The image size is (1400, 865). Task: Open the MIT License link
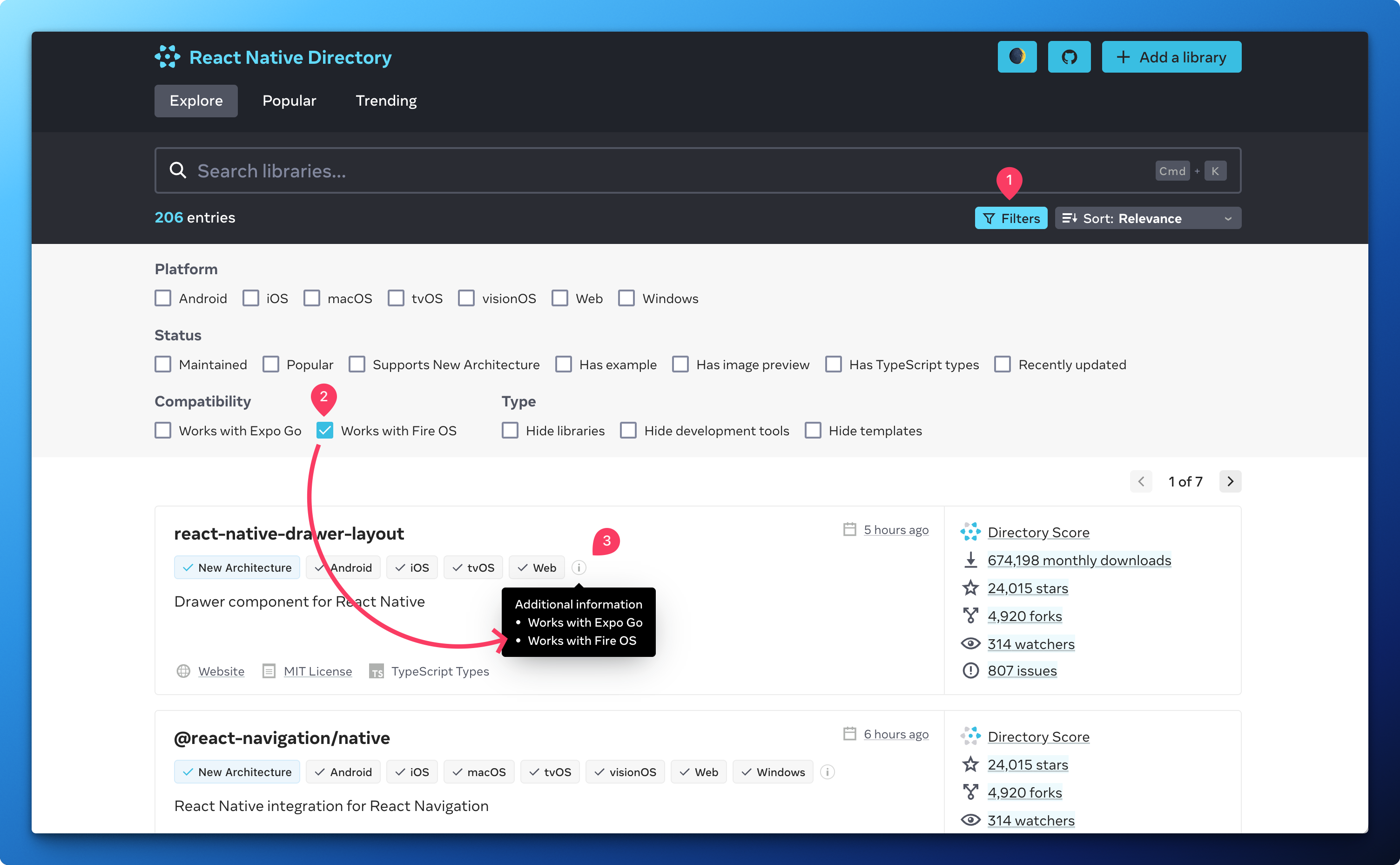pos(317,671)
